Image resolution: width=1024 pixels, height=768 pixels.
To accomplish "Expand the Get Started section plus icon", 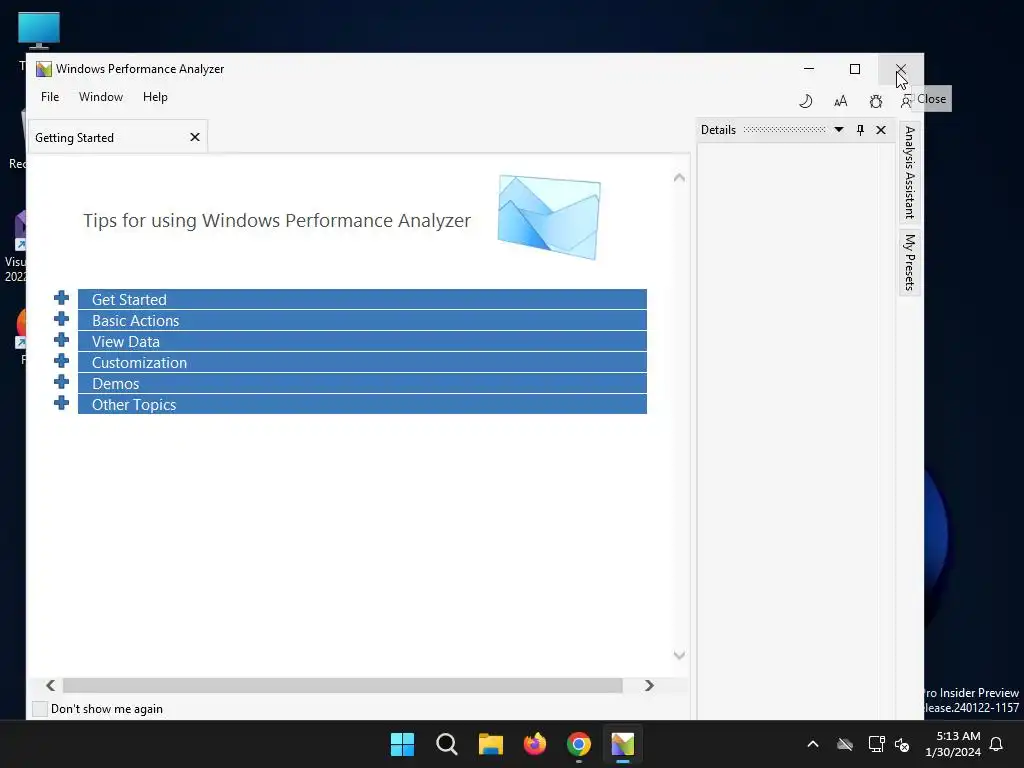I will pos(61,298).
